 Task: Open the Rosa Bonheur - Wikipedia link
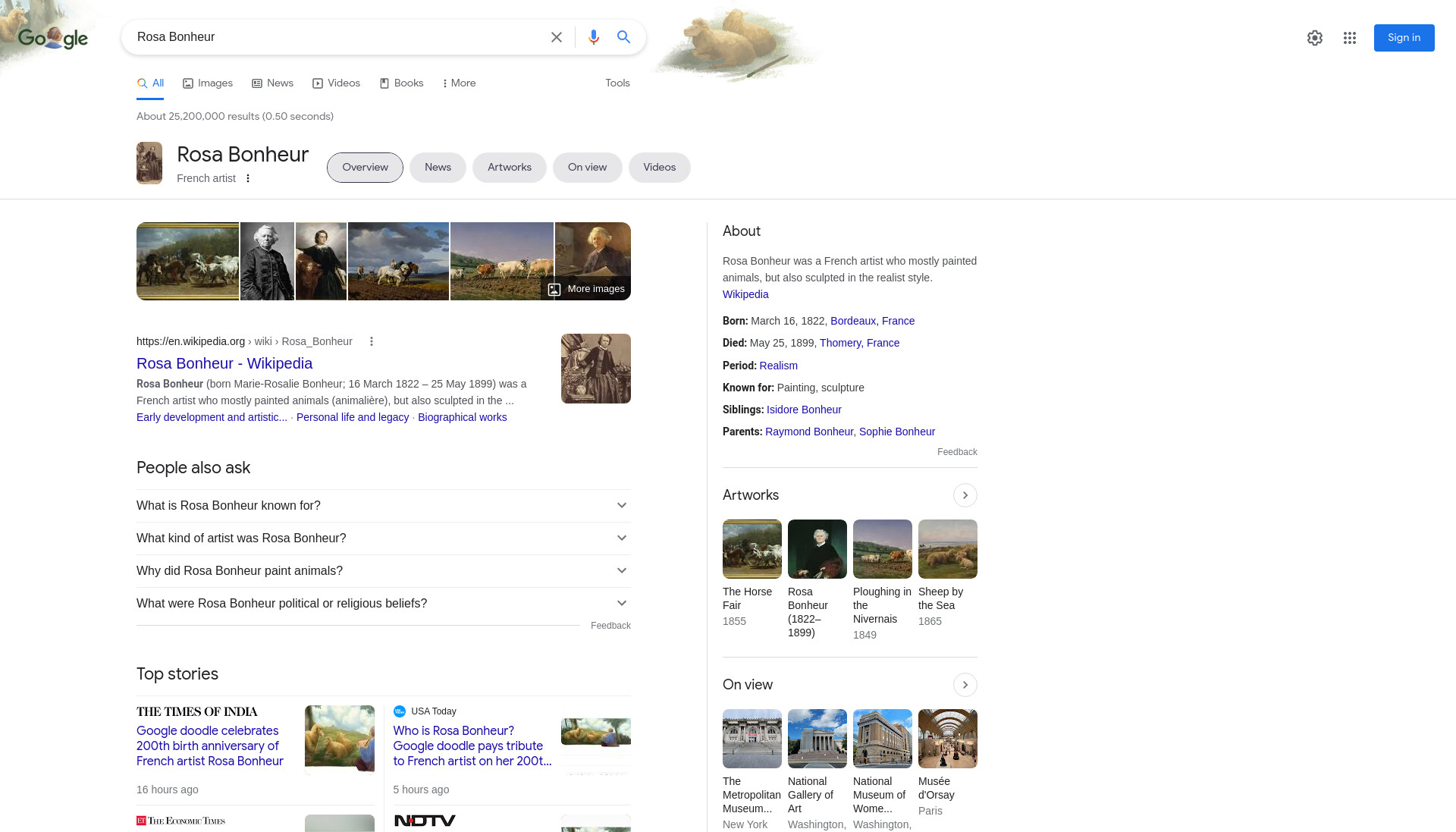pos(224,363)
